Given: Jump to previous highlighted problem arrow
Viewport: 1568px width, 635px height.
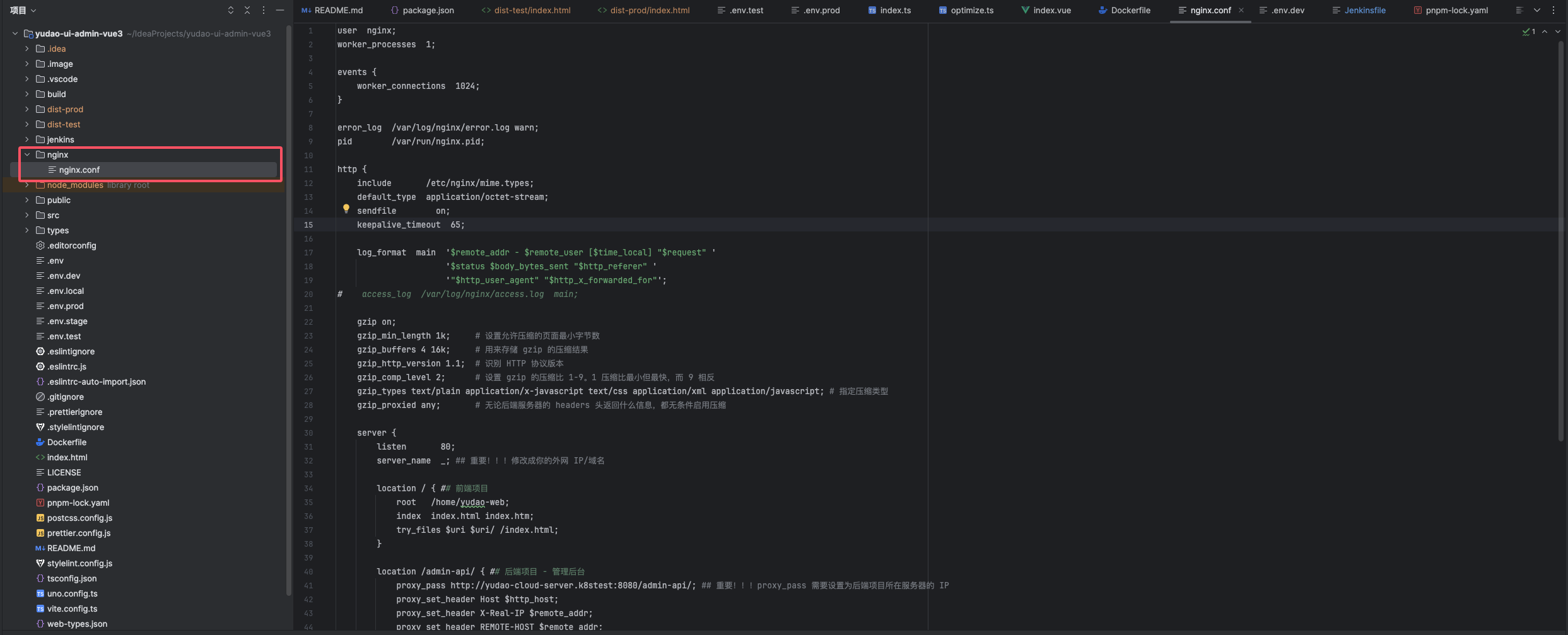Looking at the screenshot, I should (x=1545, y=32).
